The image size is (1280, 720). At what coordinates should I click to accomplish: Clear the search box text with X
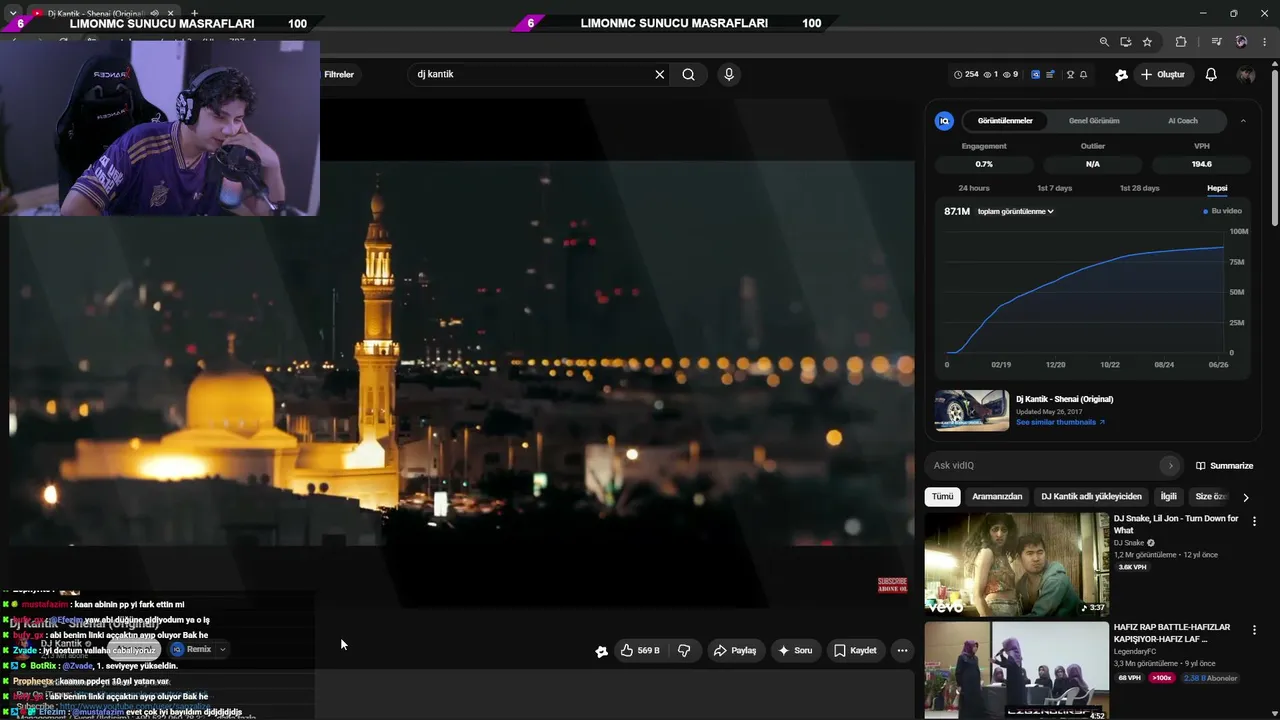coord(660,74)
